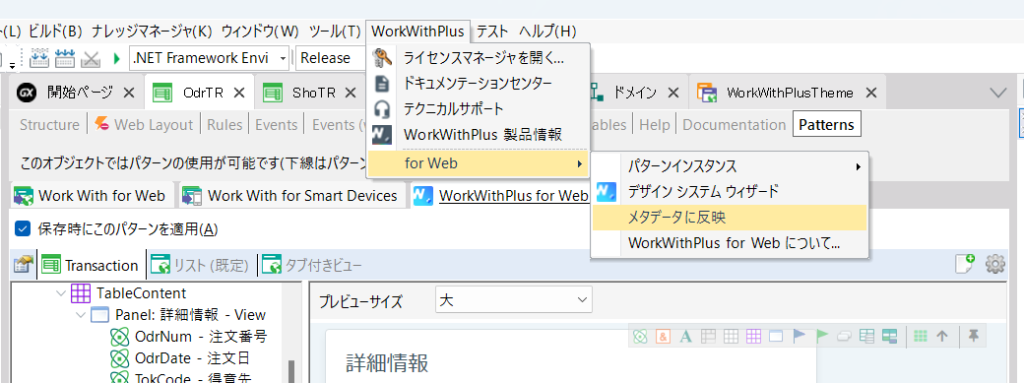Click the license manager keys icon
Screen dimensions: 1024x383
click(x=382, y=58)
